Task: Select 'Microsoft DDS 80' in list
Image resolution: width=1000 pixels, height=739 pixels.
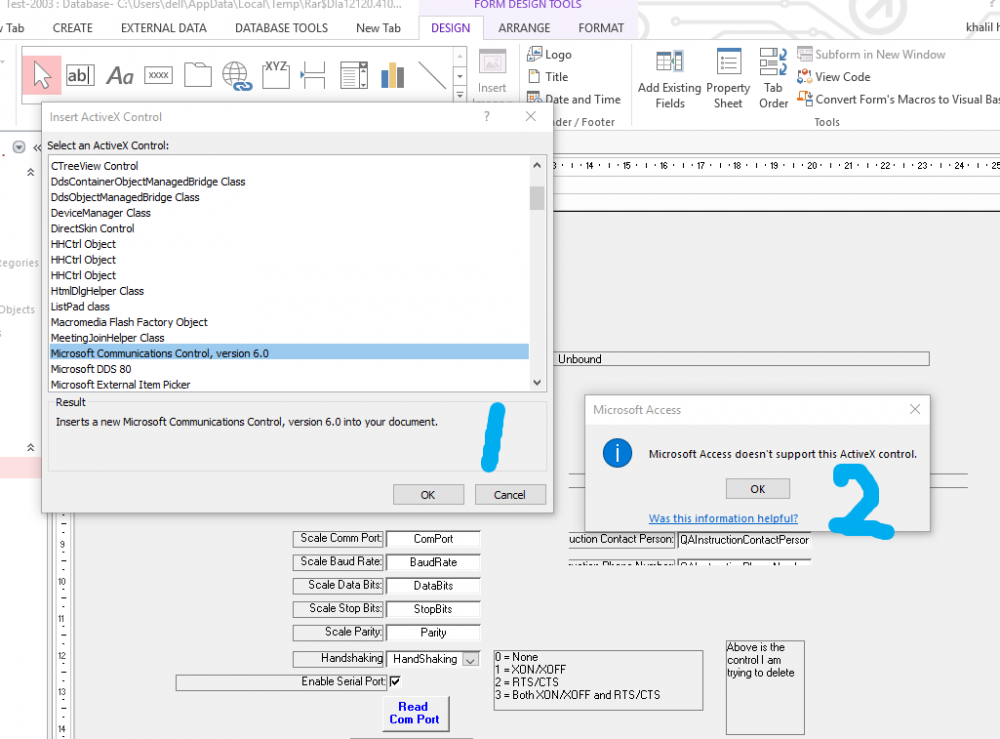Action: coord(290,369)
